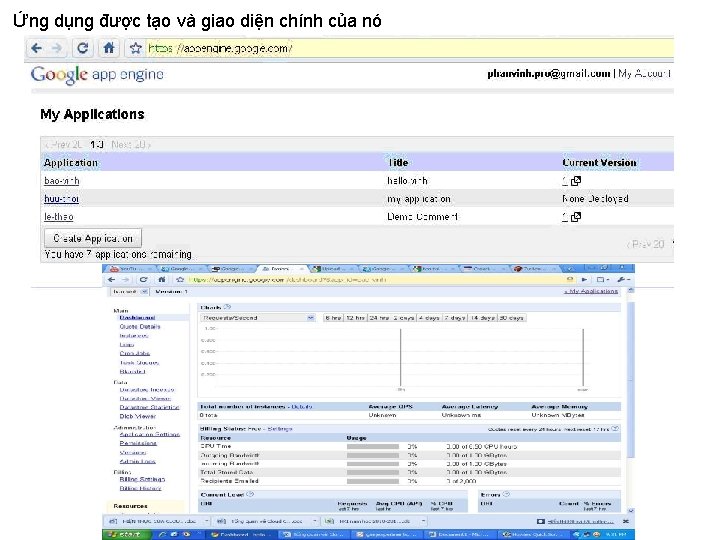
Task: Go forward in the My Applications browser
Action: click(57, 48)
